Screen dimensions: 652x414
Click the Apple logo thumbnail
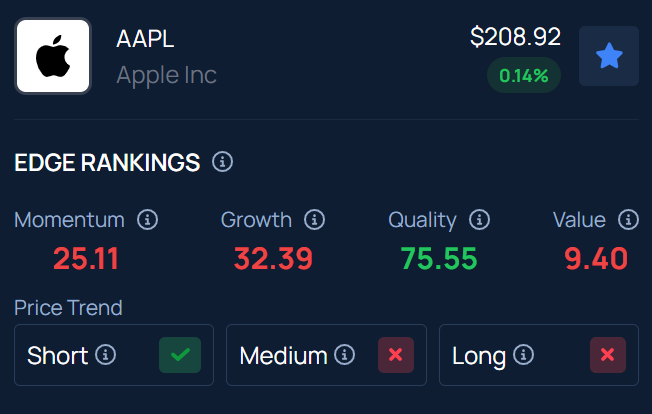(x=53, y=56)
